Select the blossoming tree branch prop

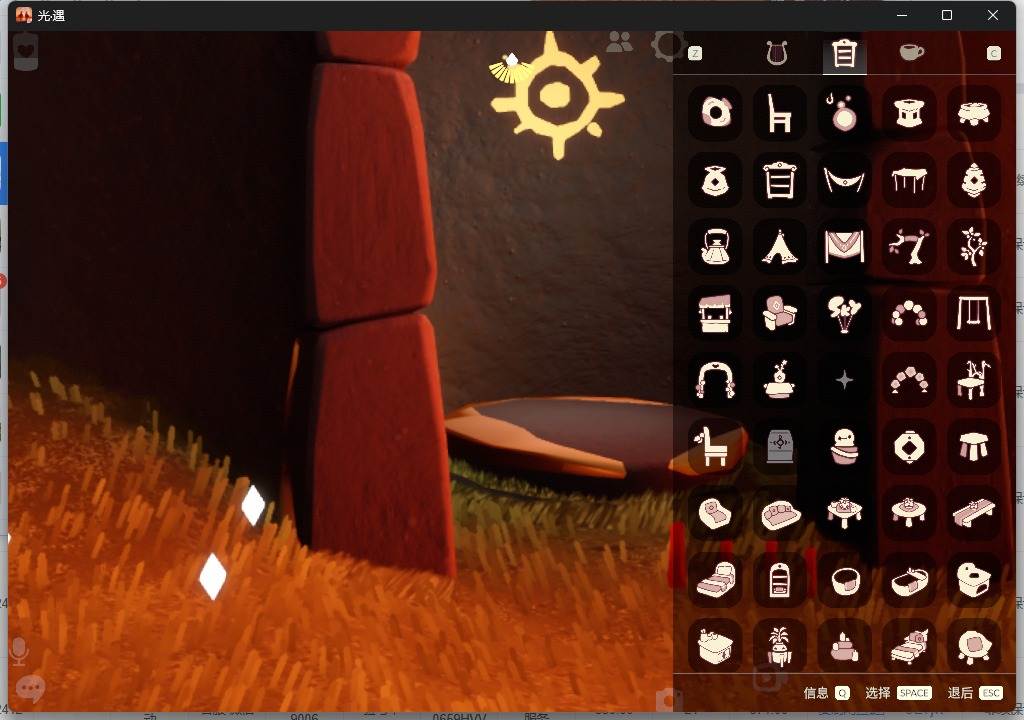coord(908,246)
